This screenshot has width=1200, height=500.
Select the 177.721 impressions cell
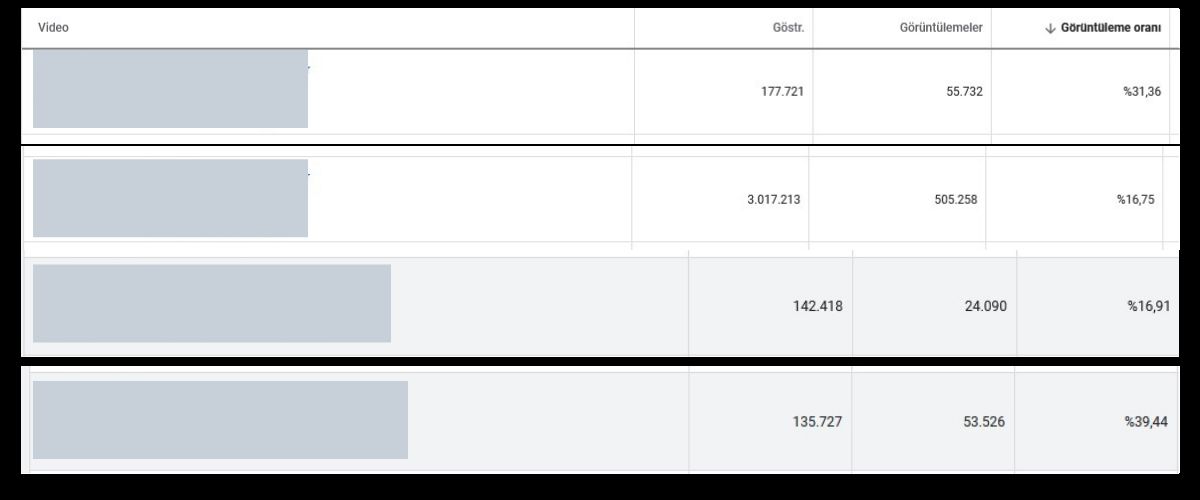(x=782, y=91)
